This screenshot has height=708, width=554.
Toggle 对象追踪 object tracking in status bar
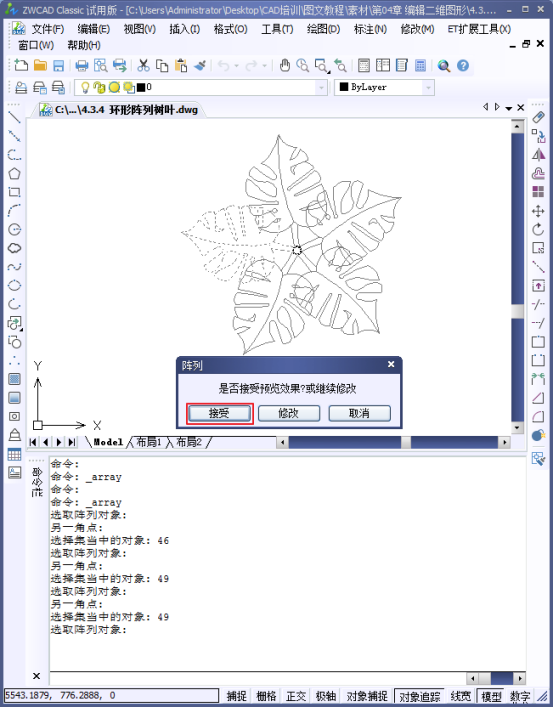point(419,696)
